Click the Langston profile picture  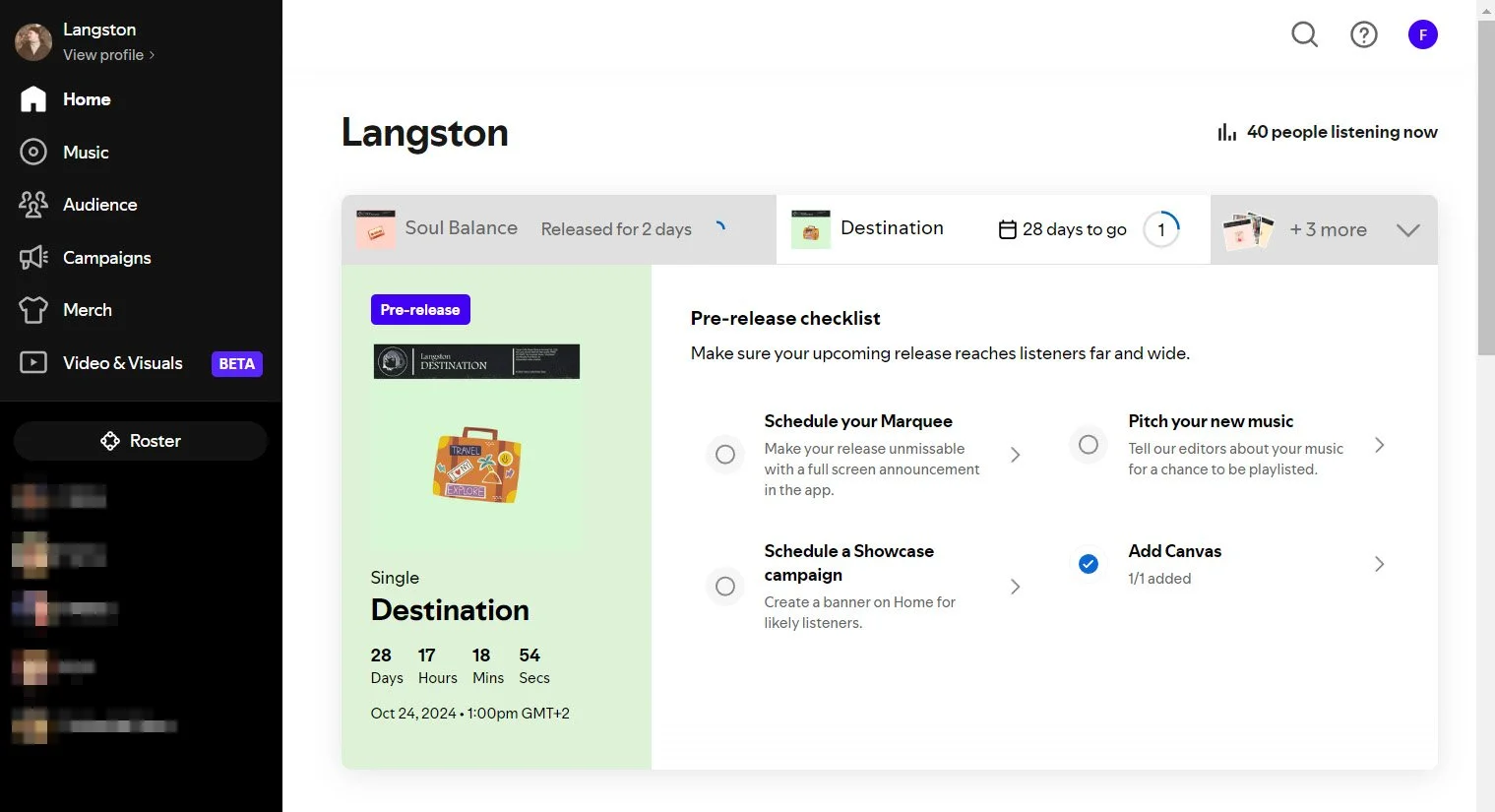point(33,42)
